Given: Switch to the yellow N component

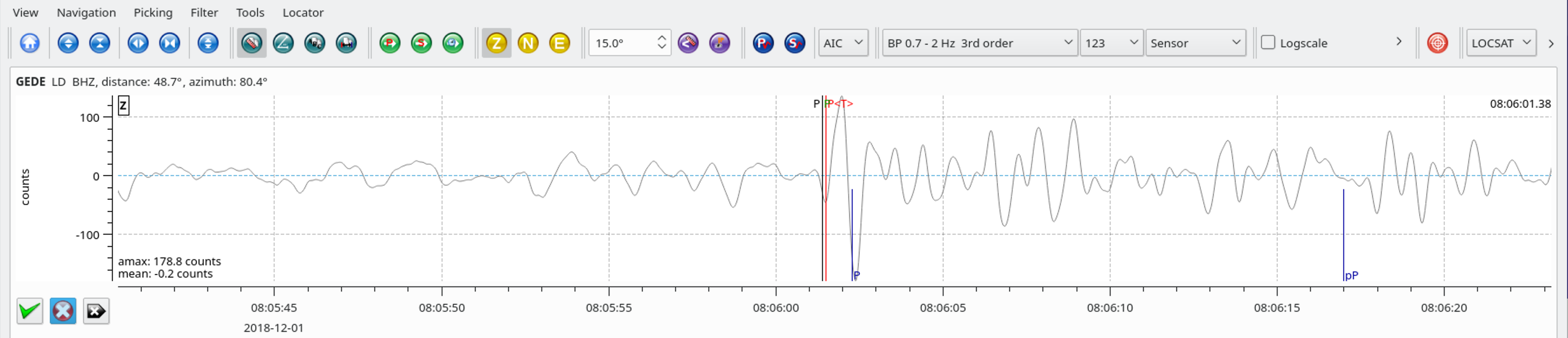Looking at the screenshot, I should click(x=528, y=43).
